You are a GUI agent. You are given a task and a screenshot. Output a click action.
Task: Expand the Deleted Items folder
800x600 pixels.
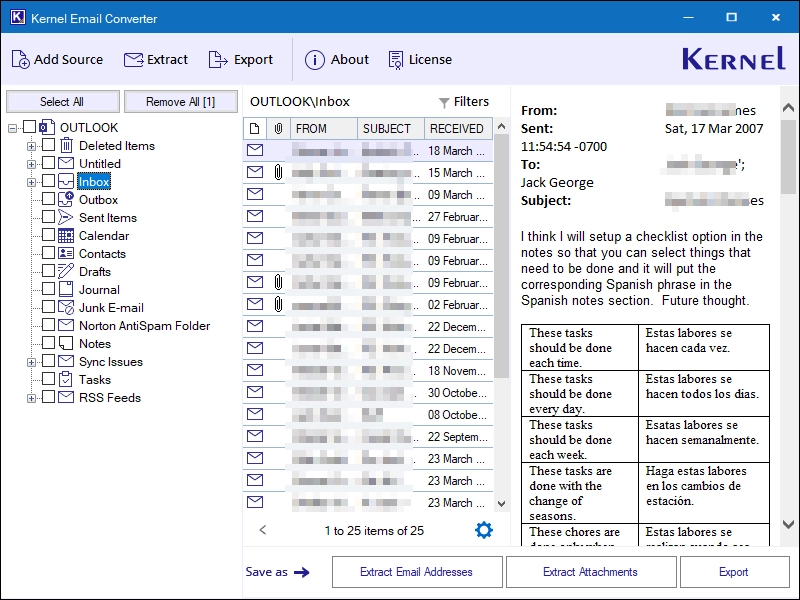(31, 146)
